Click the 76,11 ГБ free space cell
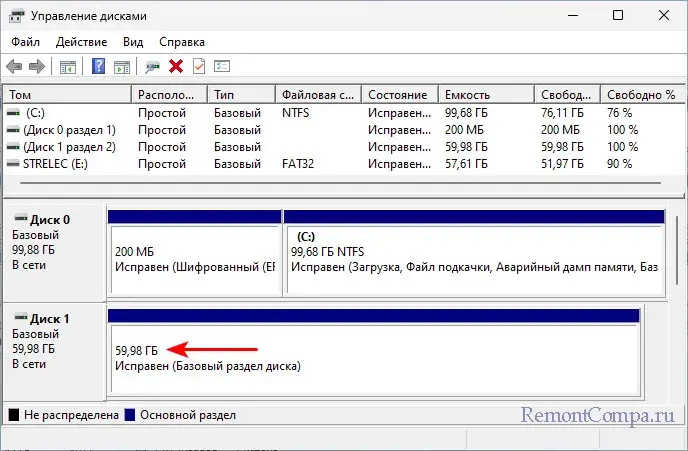Viewport: 688px width, 451px height. click(x=562, y=113)
